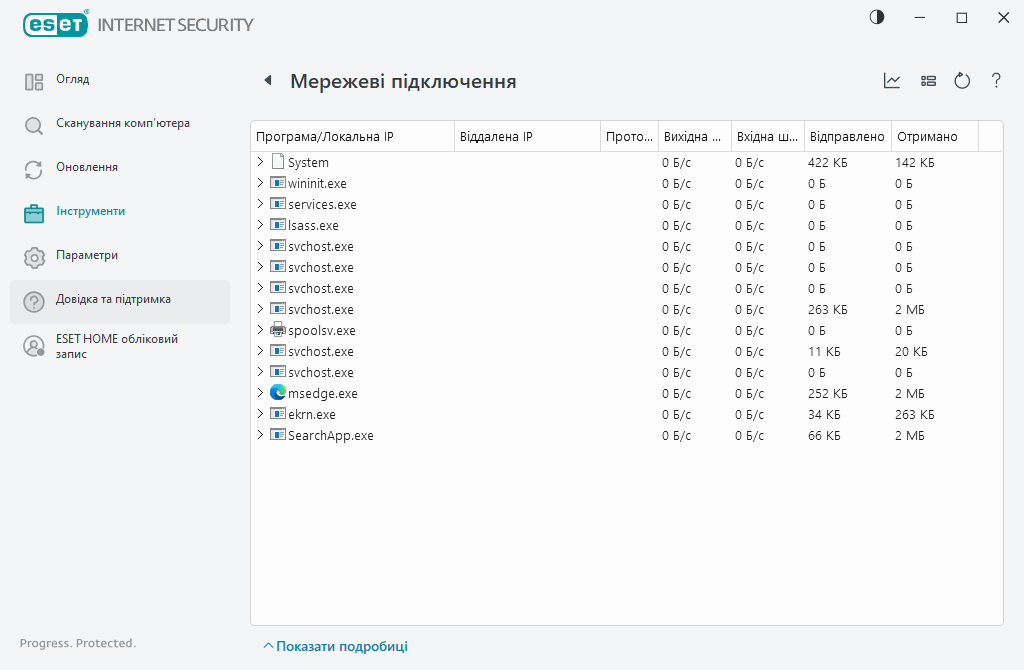Open the network activity graph view
The height and width of the screenshot is (670, 1024).
[x=891, y=81]
